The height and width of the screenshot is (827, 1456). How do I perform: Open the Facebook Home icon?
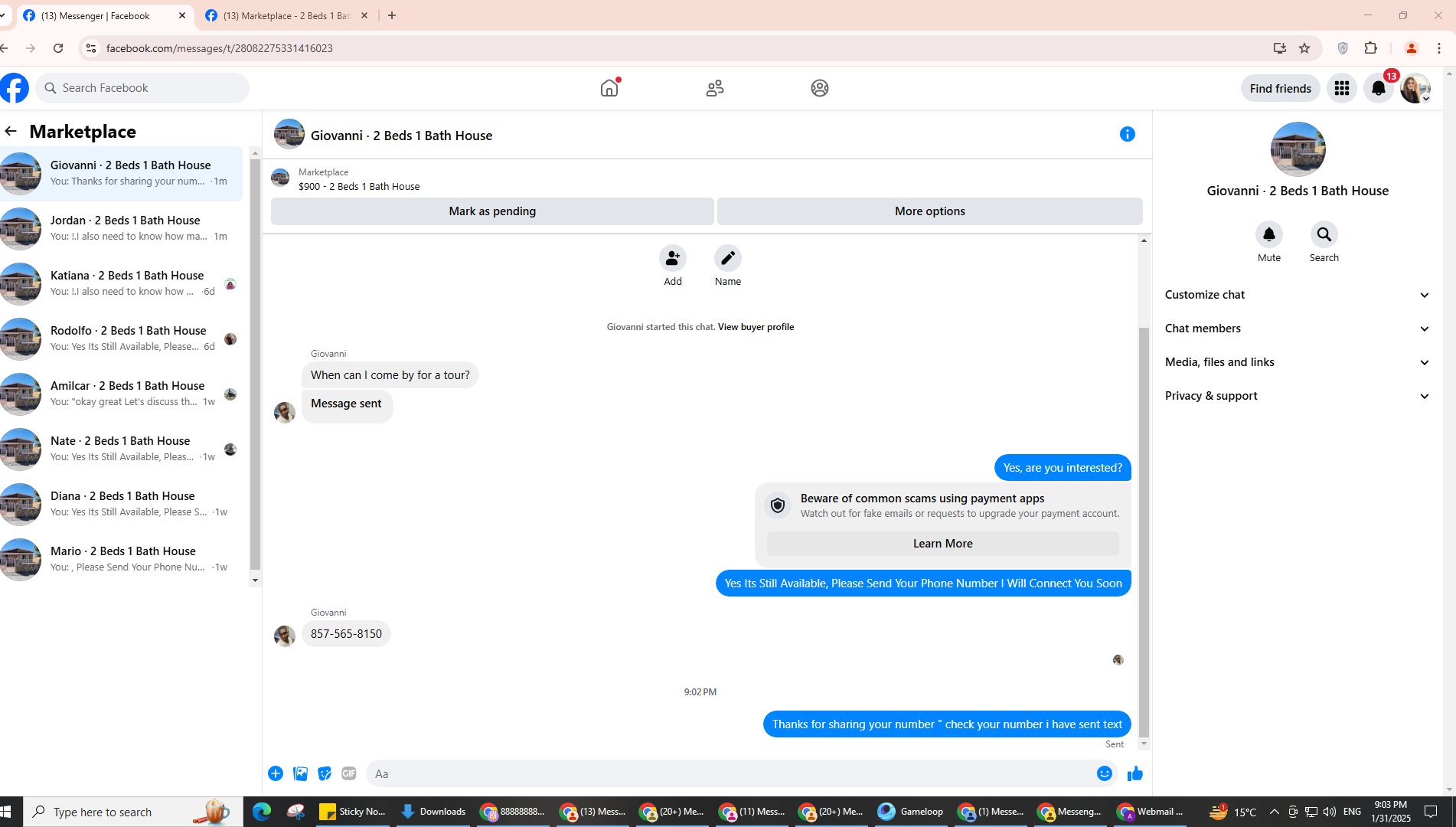609,88
